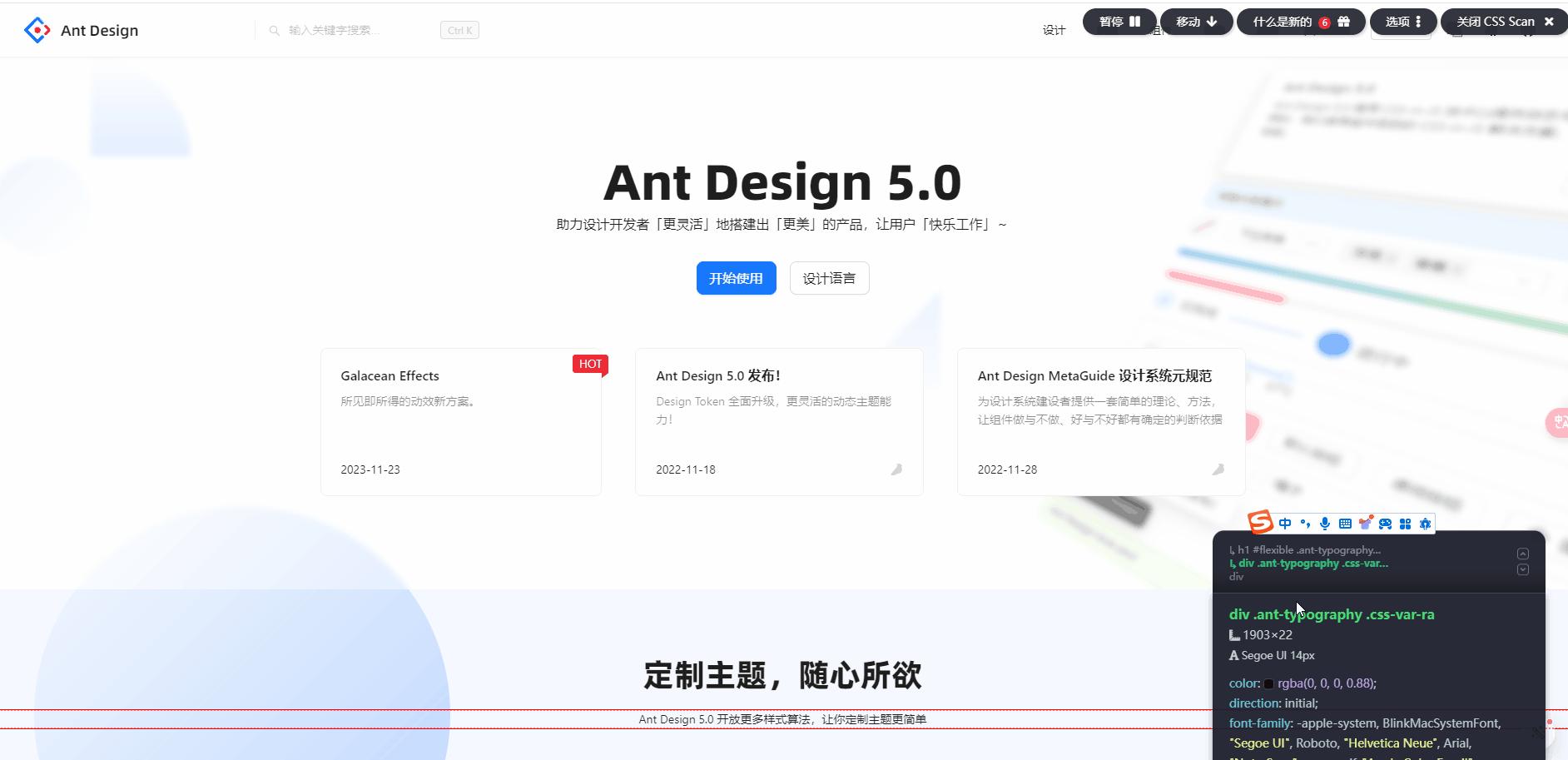Click the Ant Design diamond logo
Screen dimensions: 1568x760
click(x=36, y=30)
